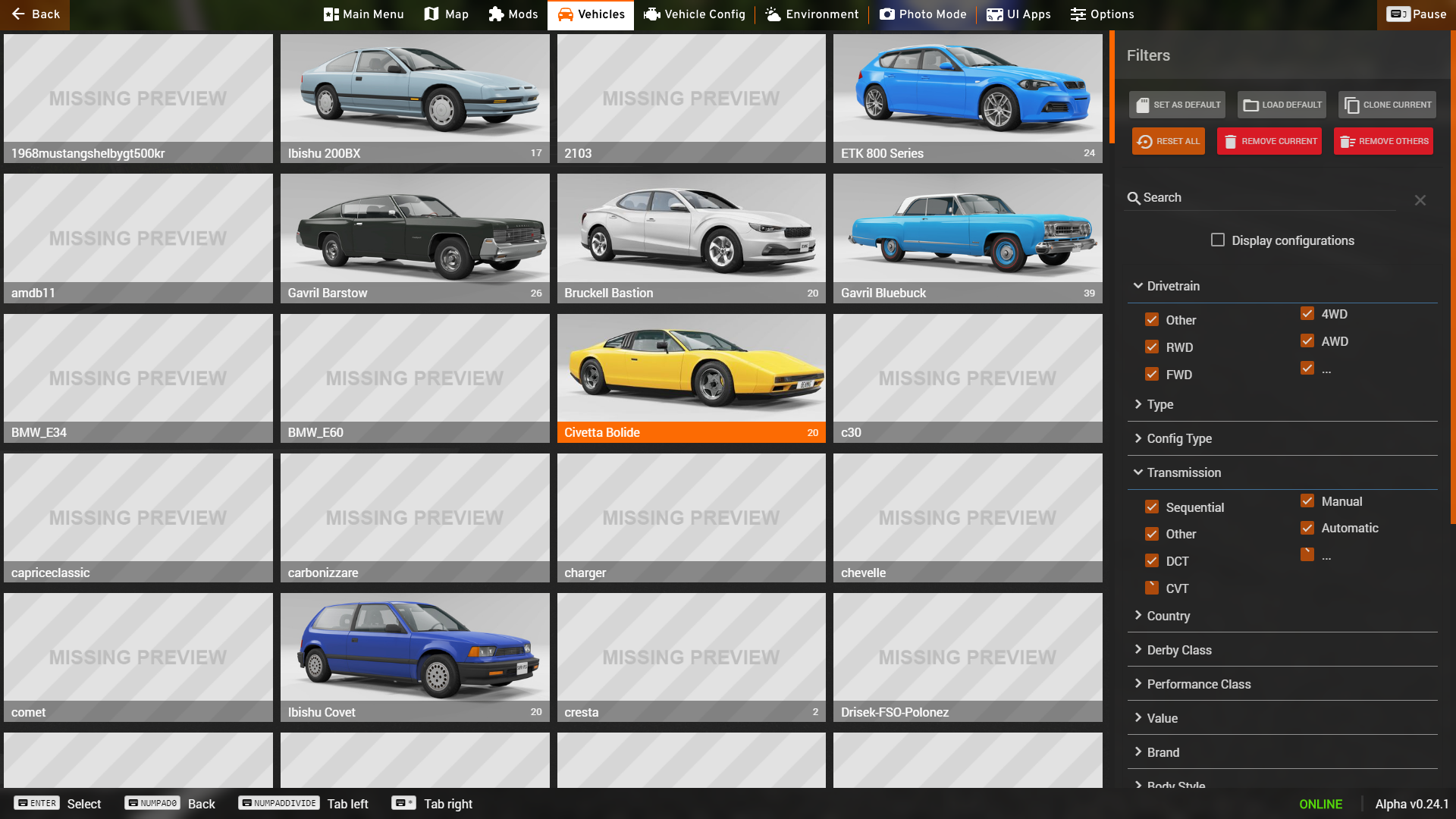Switch to the Map tab
The image size is (1456, 819).
[447, 14]
